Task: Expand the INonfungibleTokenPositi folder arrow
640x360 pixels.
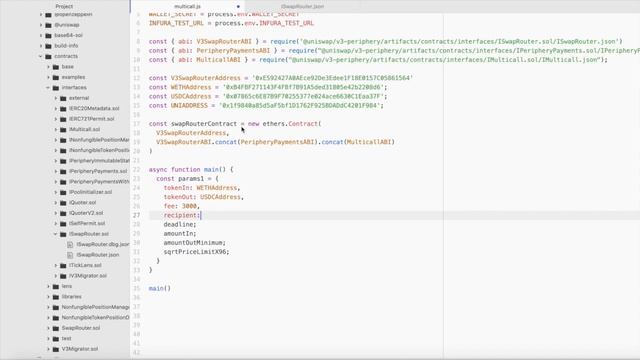Action: pyautogui.click(x=56, y=150)
